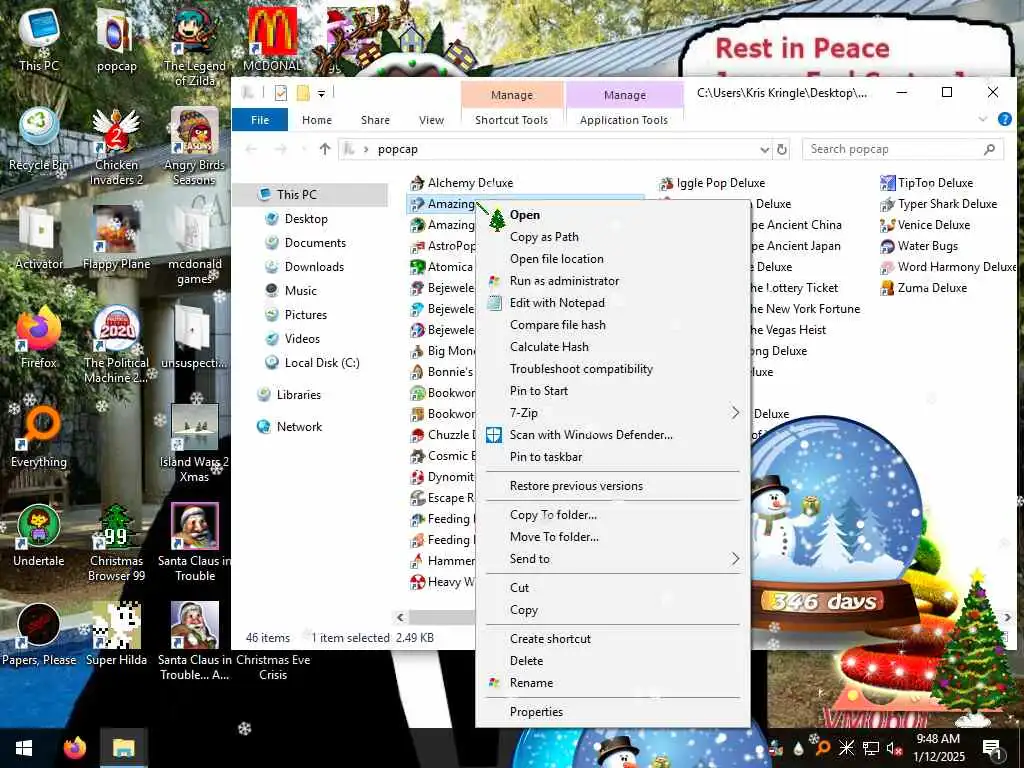This screenshot has width=1024, height=768.
Task: Select Zuma Deluxe in the file list
Action: [923, 287]
